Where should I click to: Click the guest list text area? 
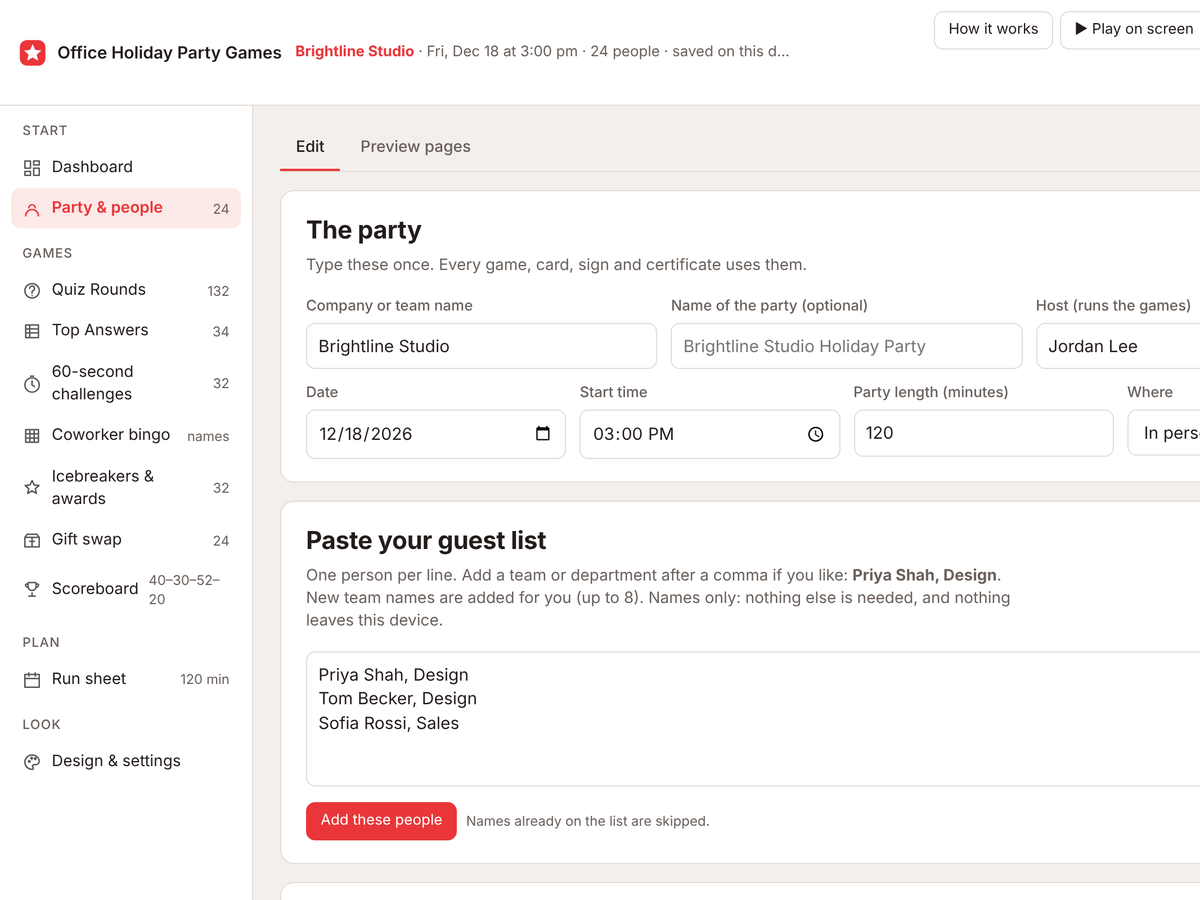point(753,719)
